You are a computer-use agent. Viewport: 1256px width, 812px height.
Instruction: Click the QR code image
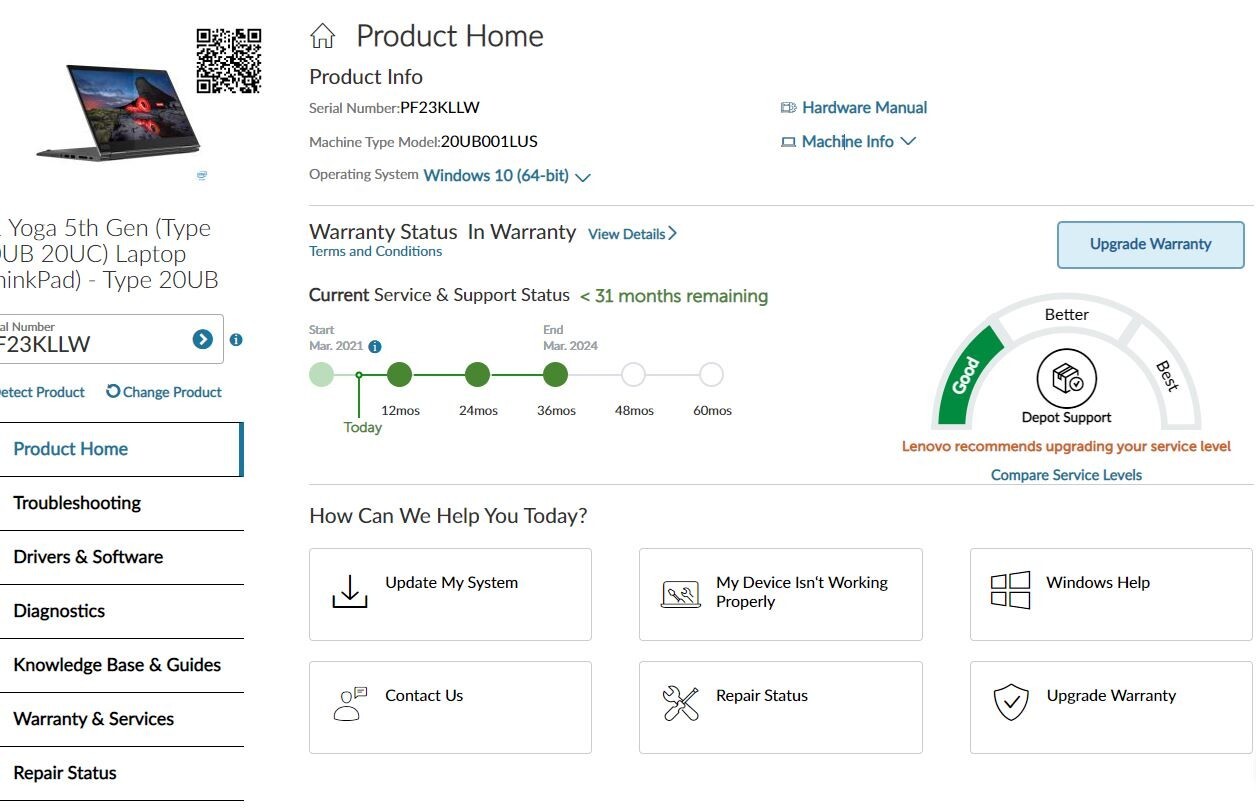229,61
